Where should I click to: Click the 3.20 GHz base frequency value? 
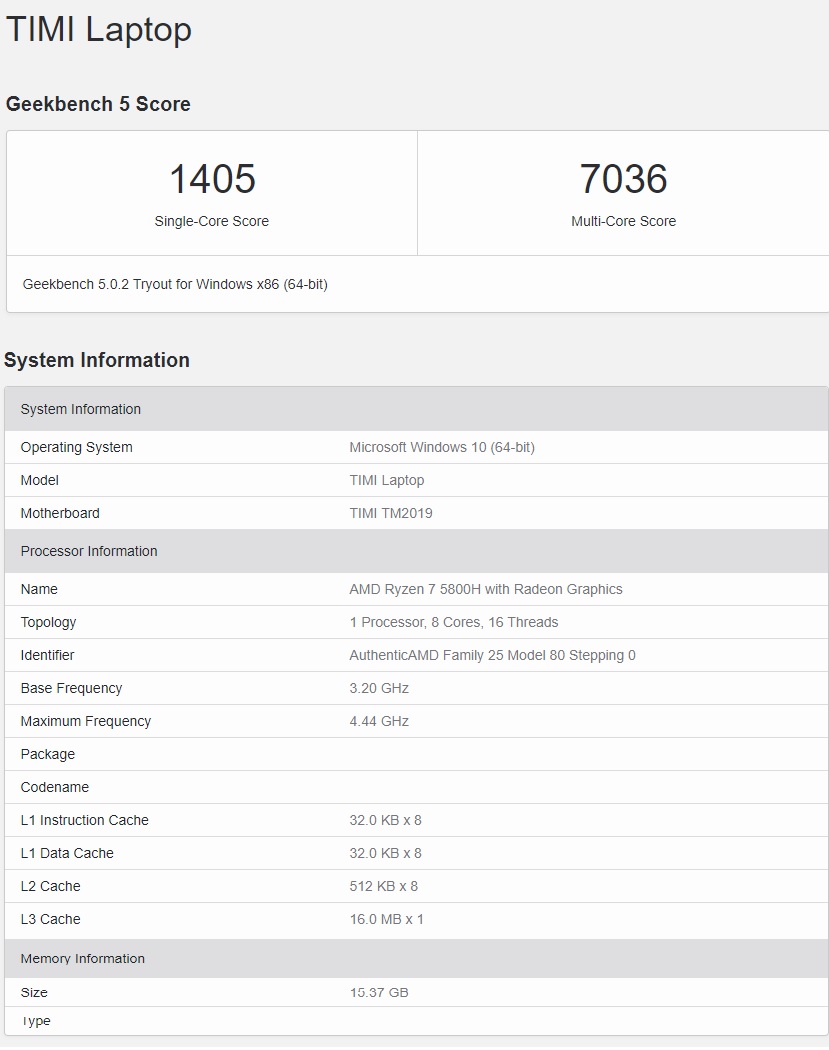[379, 688]
